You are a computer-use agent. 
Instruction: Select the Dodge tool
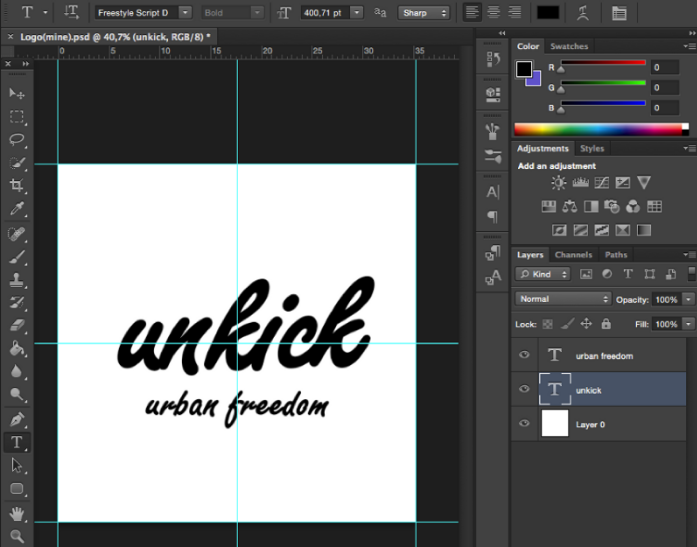pos(17,394)
